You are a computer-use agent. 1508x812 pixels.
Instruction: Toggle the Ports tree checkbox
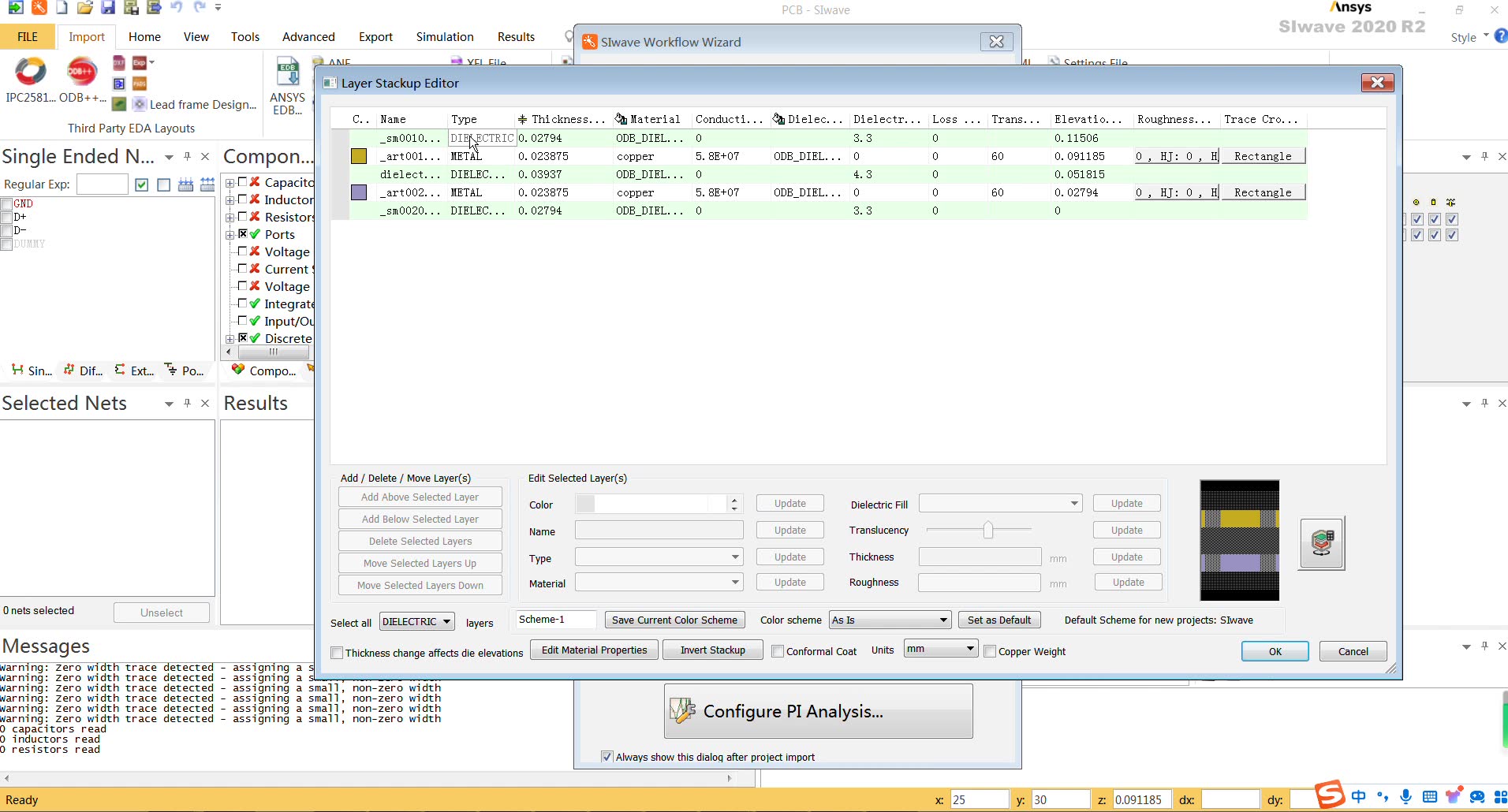(x=243, y=234)
